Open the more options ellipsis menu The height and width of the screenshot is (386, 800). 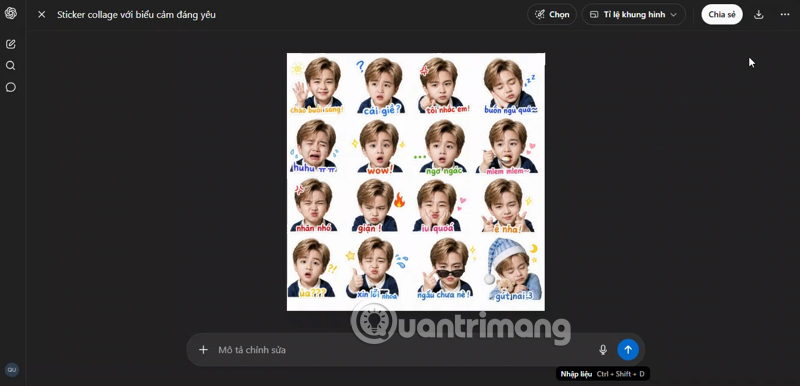click(x=785, y=15)
